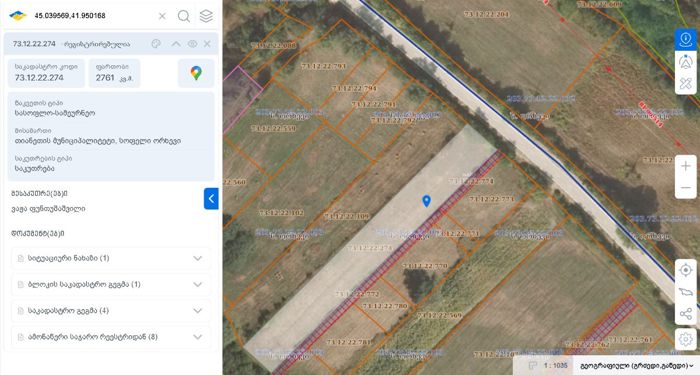Viewport: 700px width, 375px height.
Task: Zoom in with the plus button
Action: [686, 166]
